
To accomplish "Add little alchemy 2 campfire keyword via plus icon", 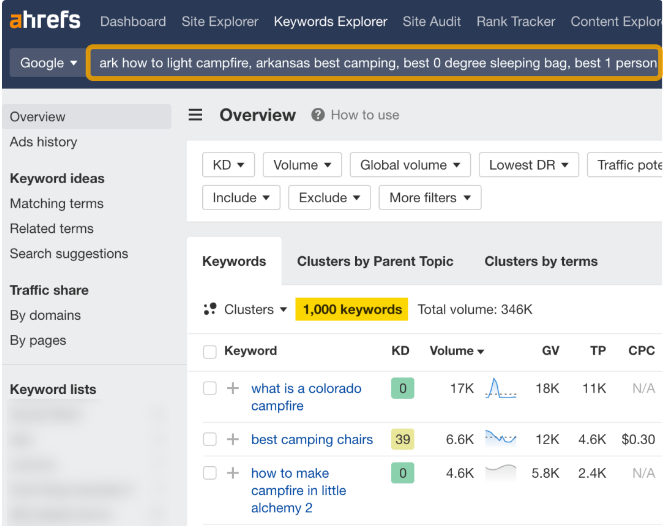I will pos(233,473).
